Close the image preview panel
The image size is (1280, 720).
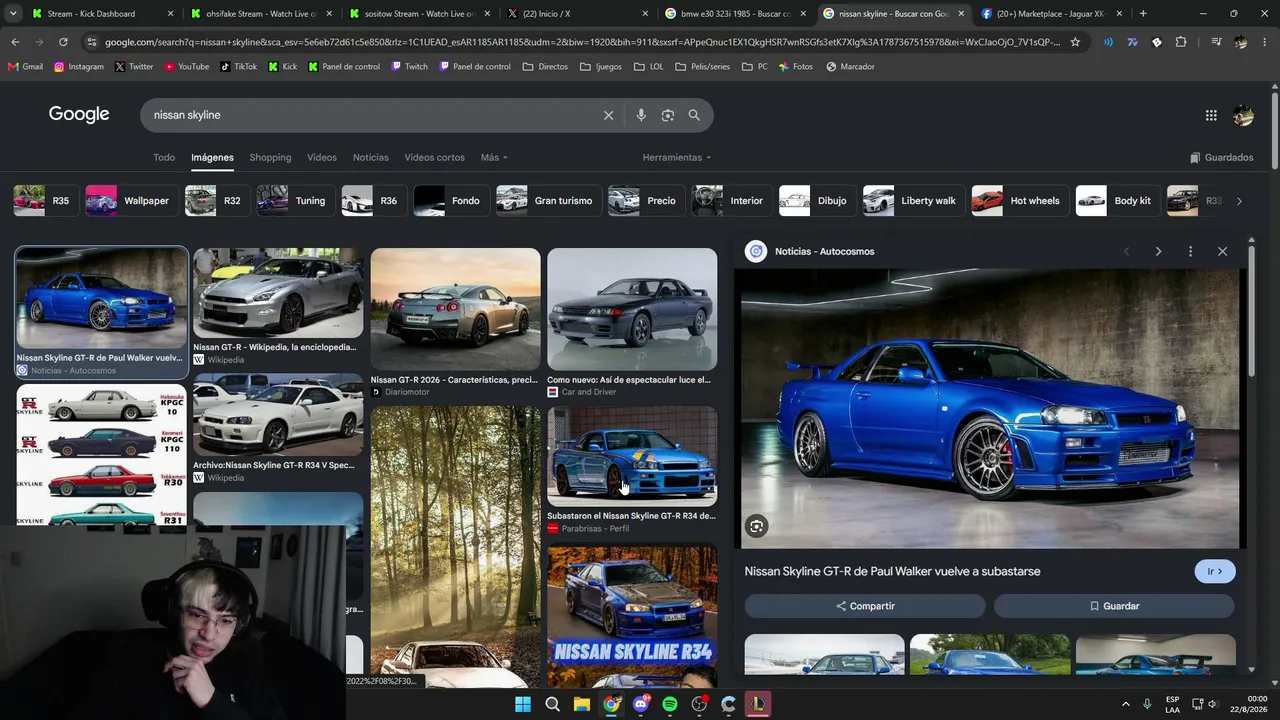pyautogui.click(x=1222, y=251)
